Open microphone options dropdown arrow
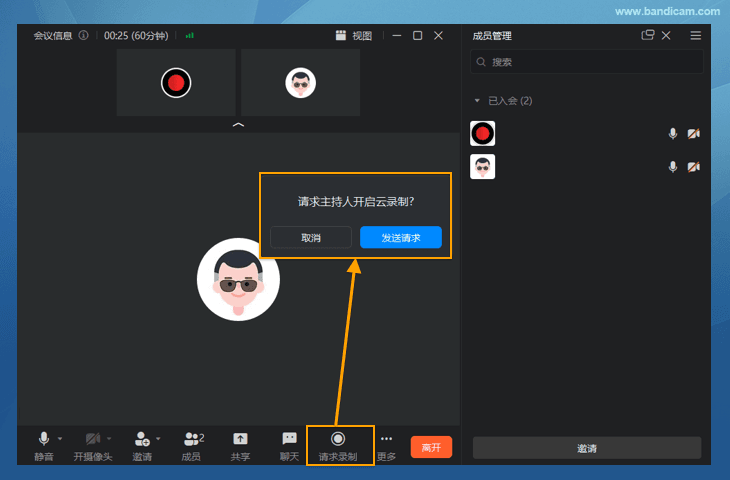Screen dimensions: 730x480 tap(60, 439)
